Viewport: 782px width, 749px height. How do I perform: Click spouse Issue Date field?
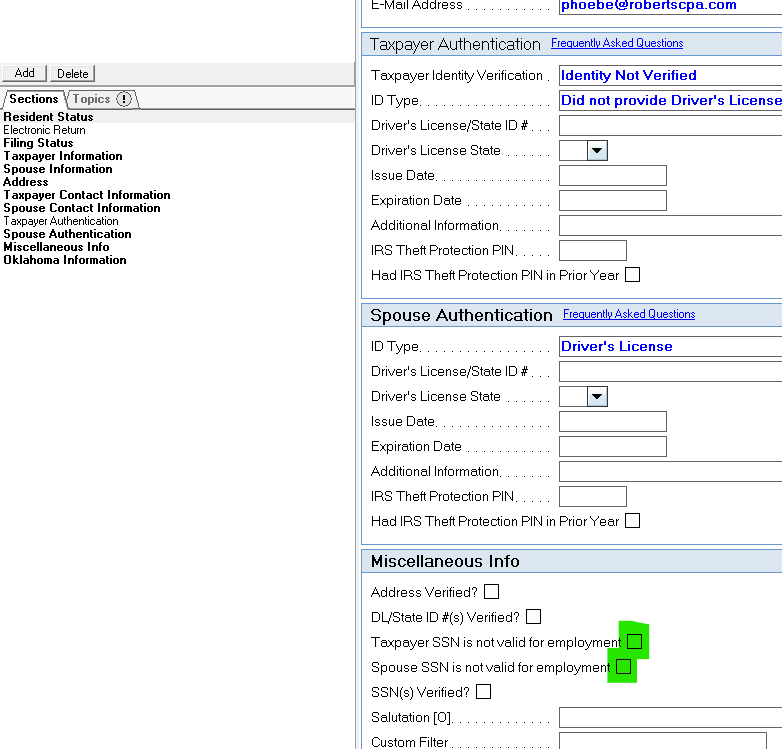[x=613, y=421]
